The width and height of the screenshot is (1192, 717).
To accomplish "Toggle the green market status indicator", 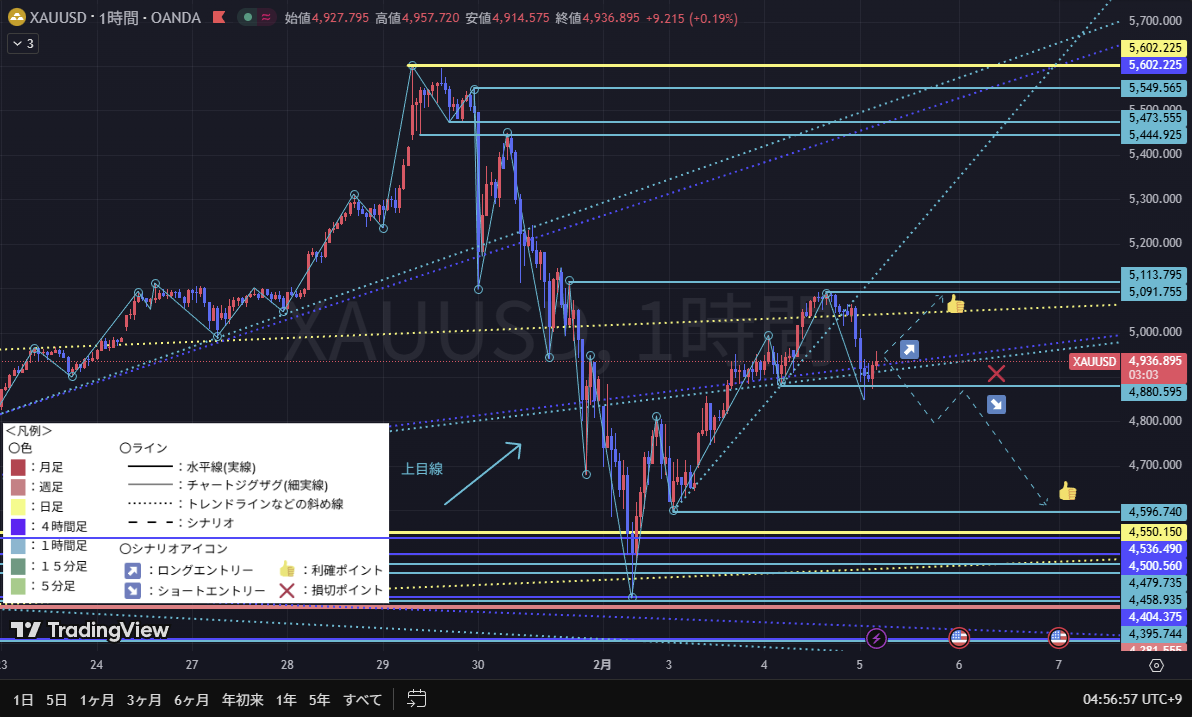I will tap(246, 18).
